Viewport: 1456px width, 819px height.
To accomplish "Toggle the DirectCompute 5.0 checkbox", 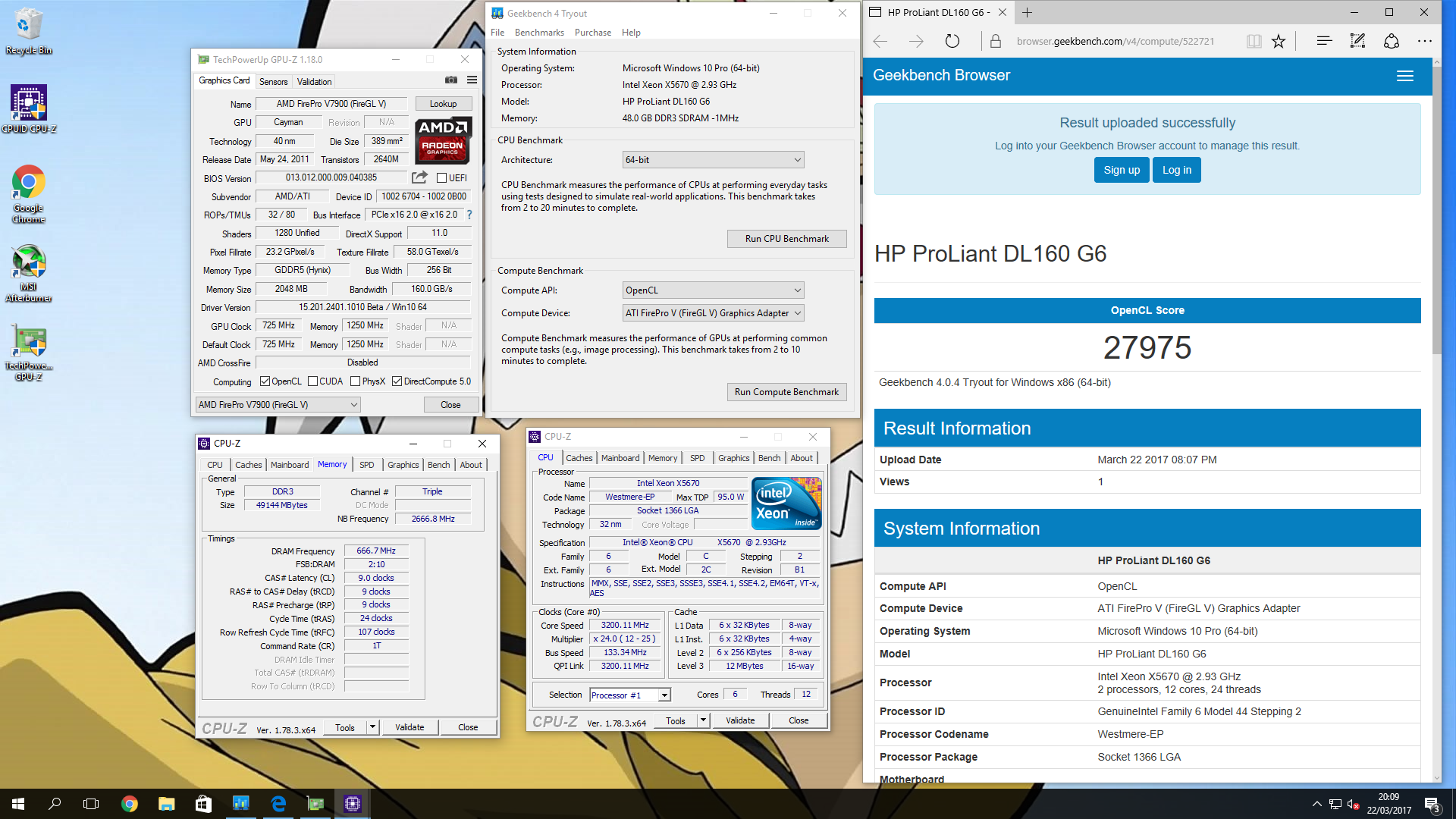I will tap(397, 381).
